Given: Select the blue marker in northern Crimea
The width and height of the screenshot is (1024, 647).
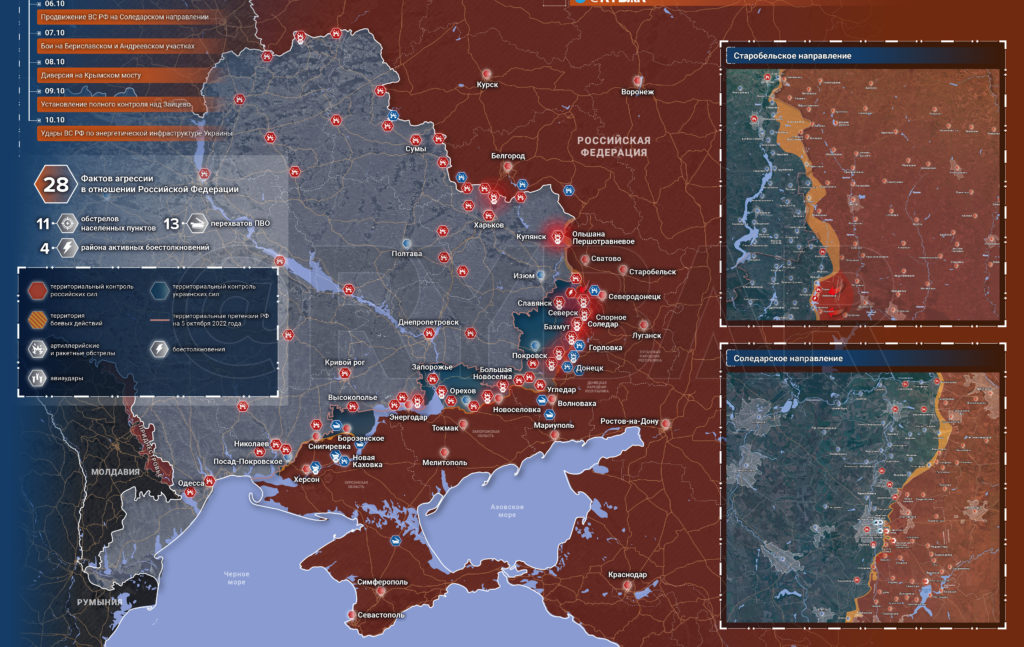Looking at the screenshot, I should 396,541.
